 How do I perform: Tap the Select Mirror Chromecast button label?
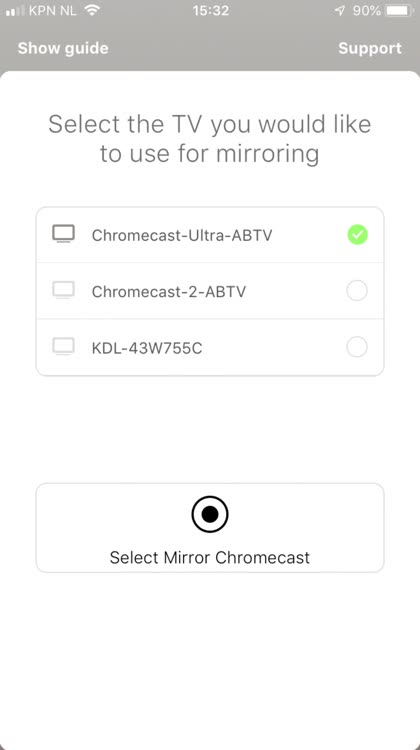point(210,557)
